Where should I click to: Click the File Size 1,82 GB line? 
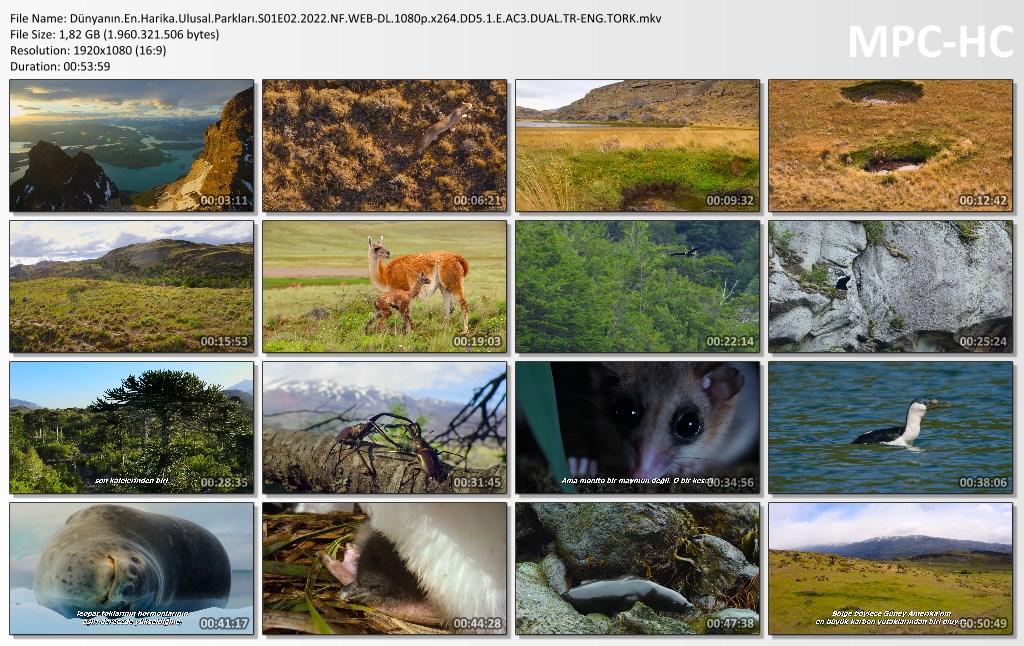pos(114,34)
